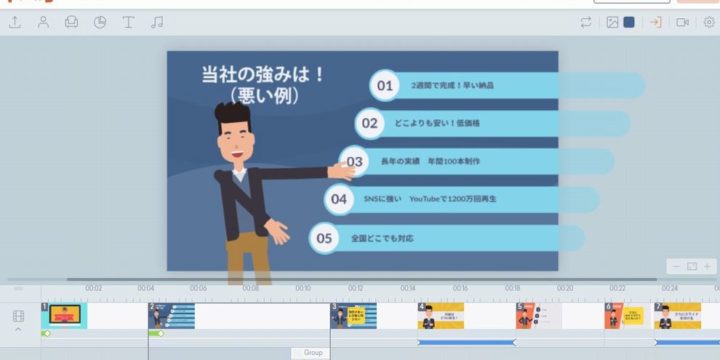Select scene 2 thumbnail in timeline

172,316
